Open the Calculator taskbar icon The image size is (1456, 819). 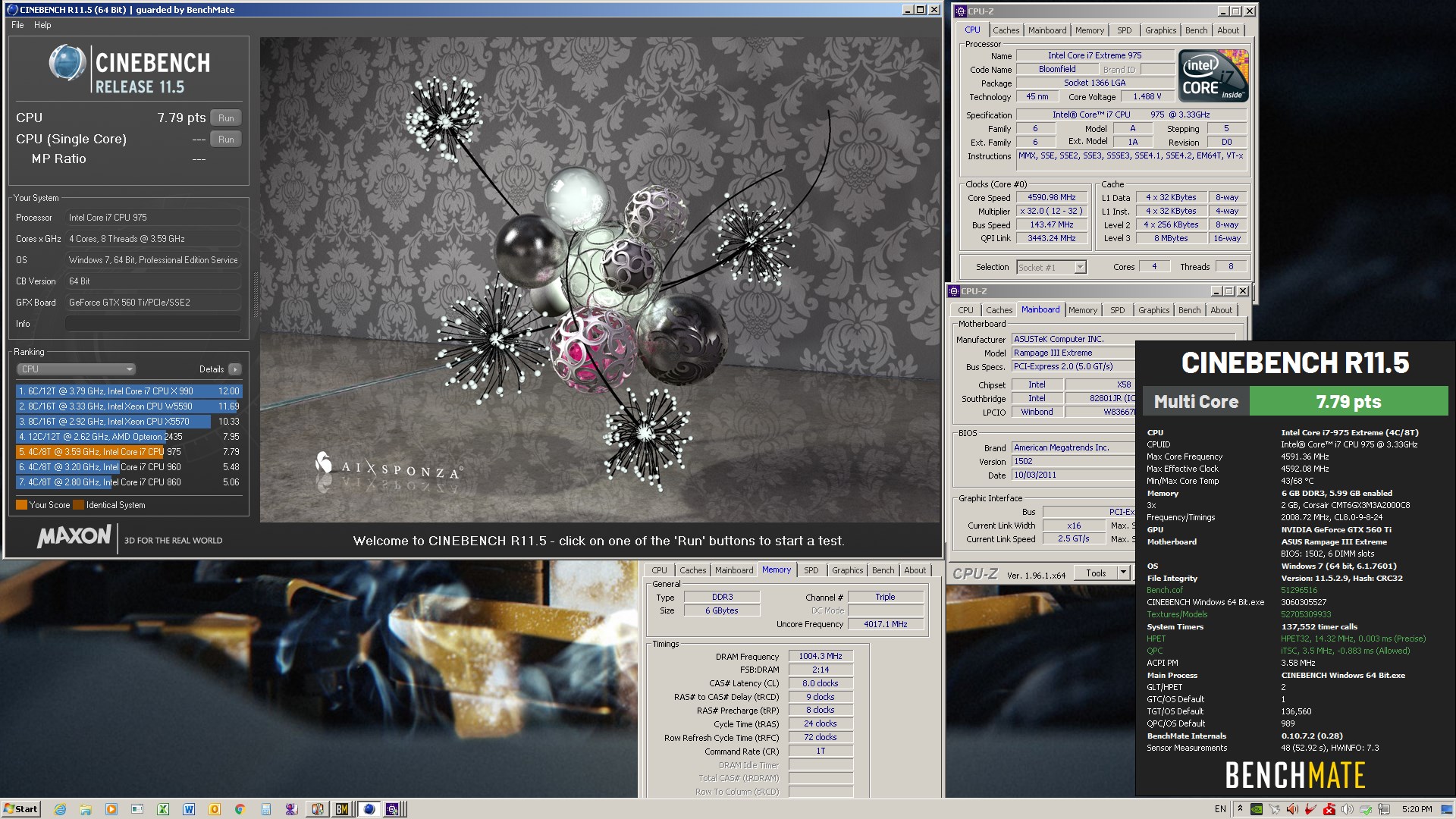click(266, 809)
